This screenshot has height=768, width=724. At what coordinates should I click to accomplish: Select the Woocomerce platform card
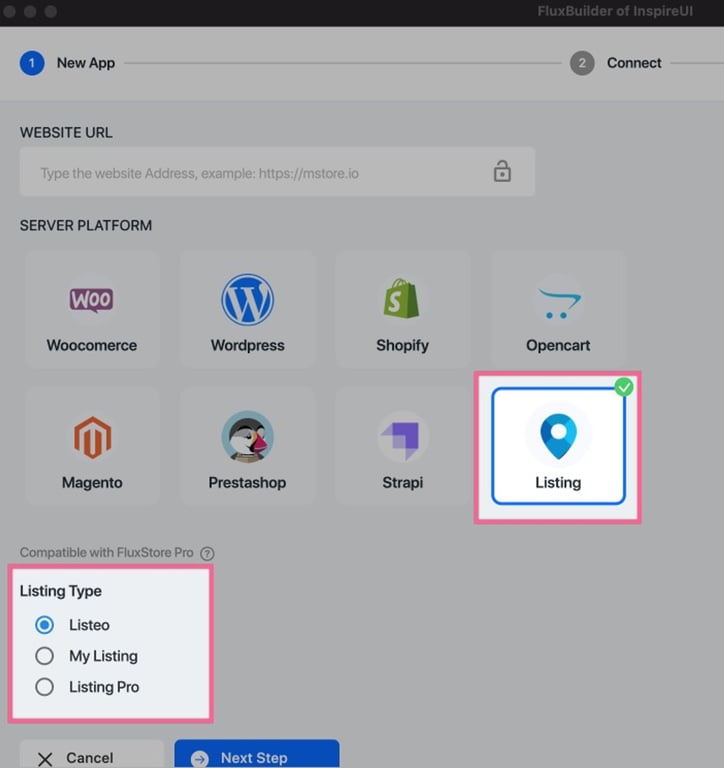point(92,309)
